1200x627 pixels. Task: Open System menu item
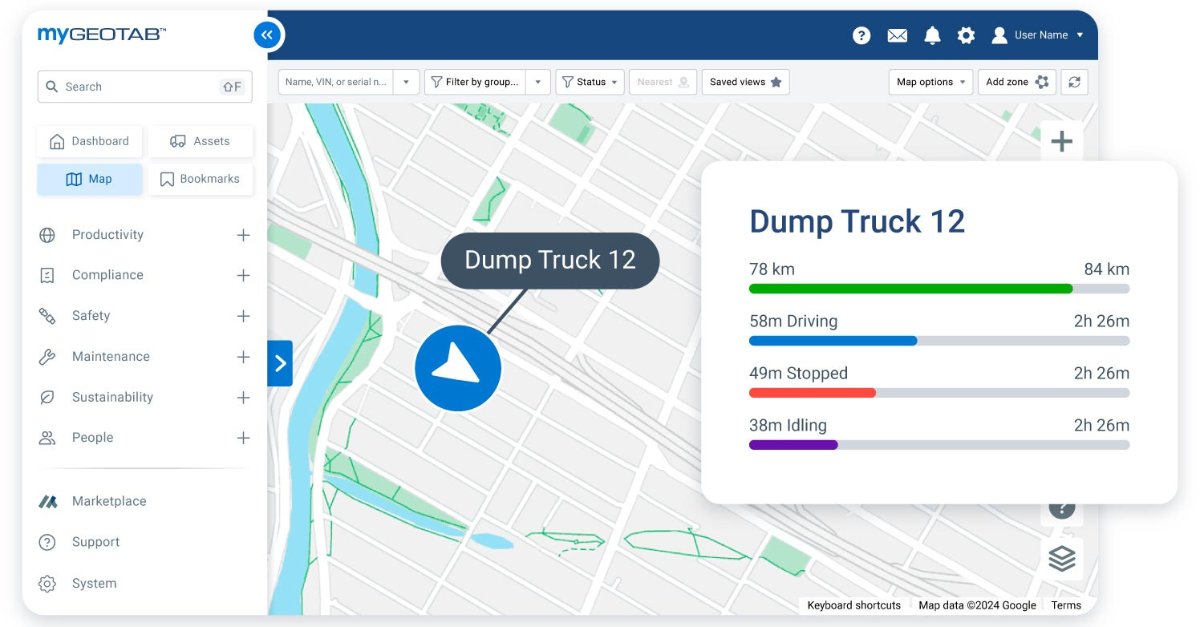(94, 583)
